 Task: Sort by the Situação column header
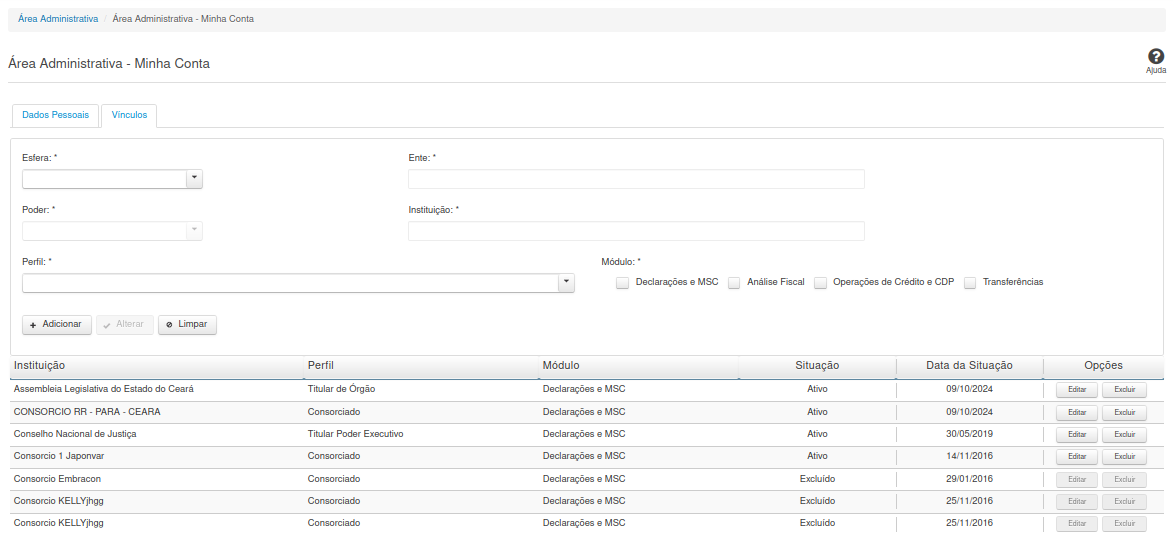point(817,366)
